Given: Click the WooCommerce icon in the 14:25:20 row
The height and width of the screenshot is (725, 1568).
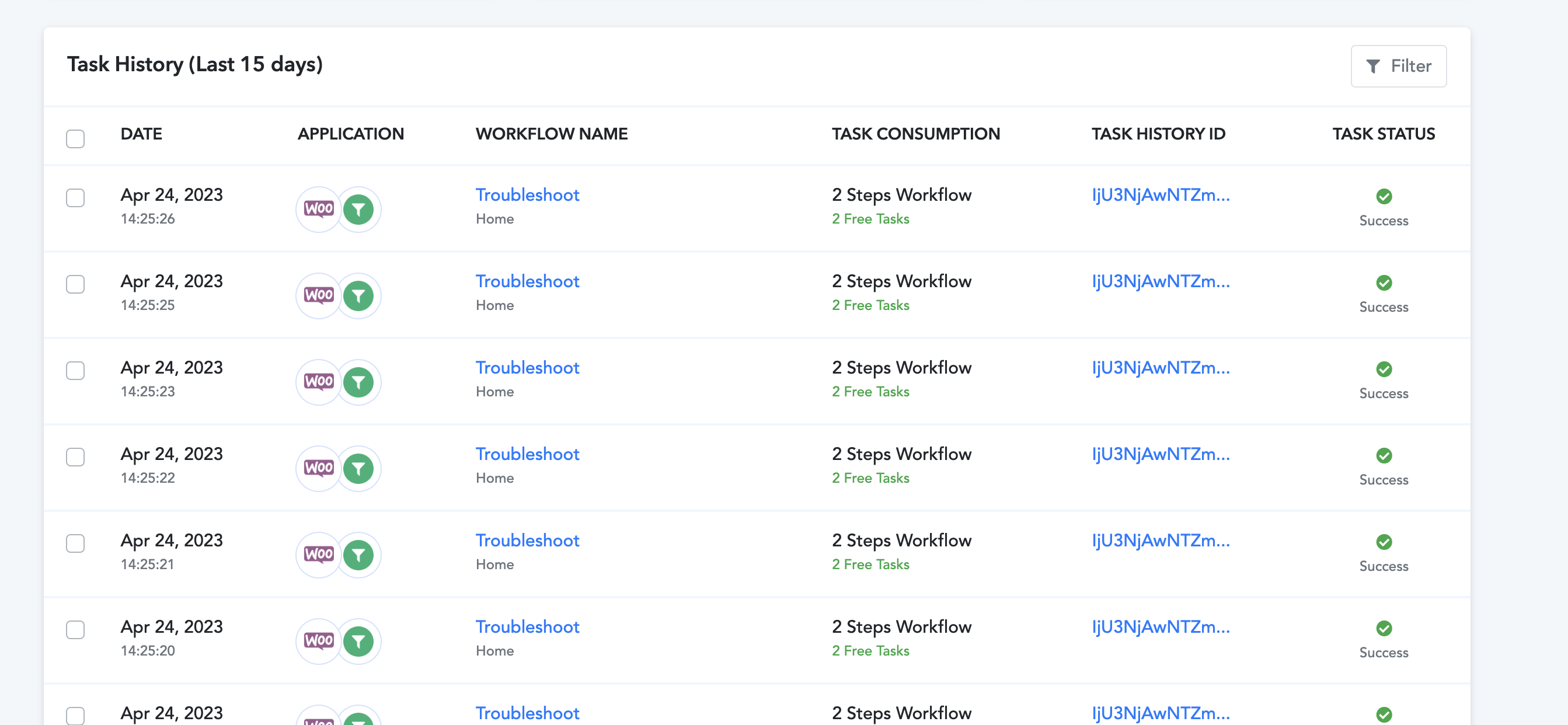Looking at the screenshot, I should coord(318,642).
